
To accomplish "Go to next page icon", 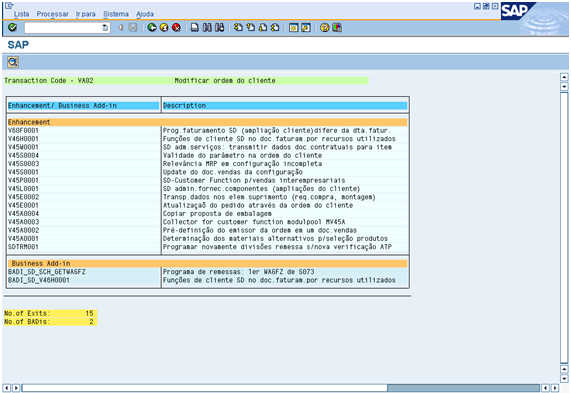I will point(263,28).
